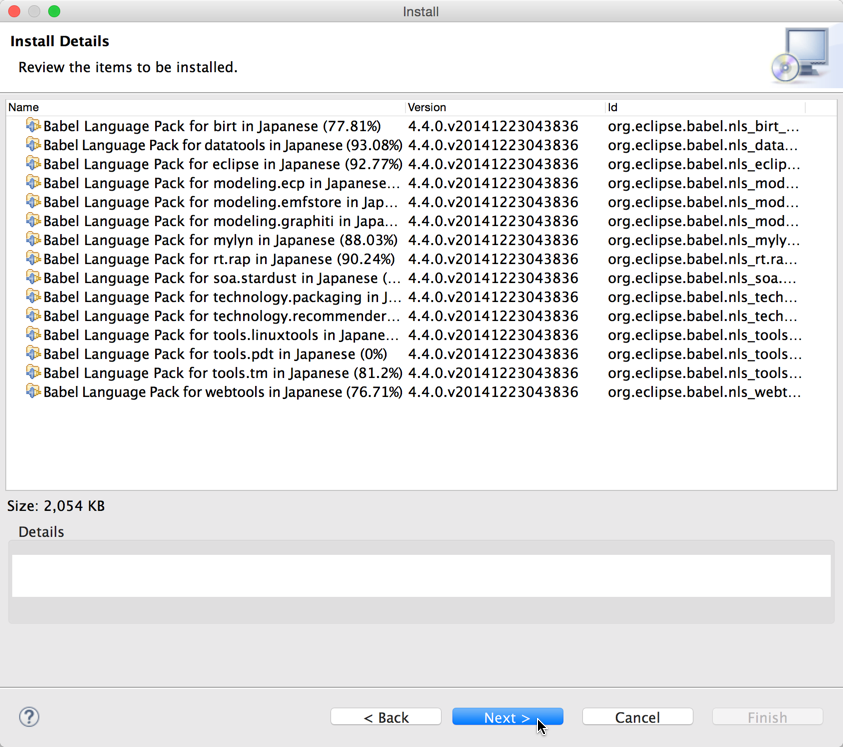
Task: Click the technology.packaging pack feature icon
Action: coord(33,296)
